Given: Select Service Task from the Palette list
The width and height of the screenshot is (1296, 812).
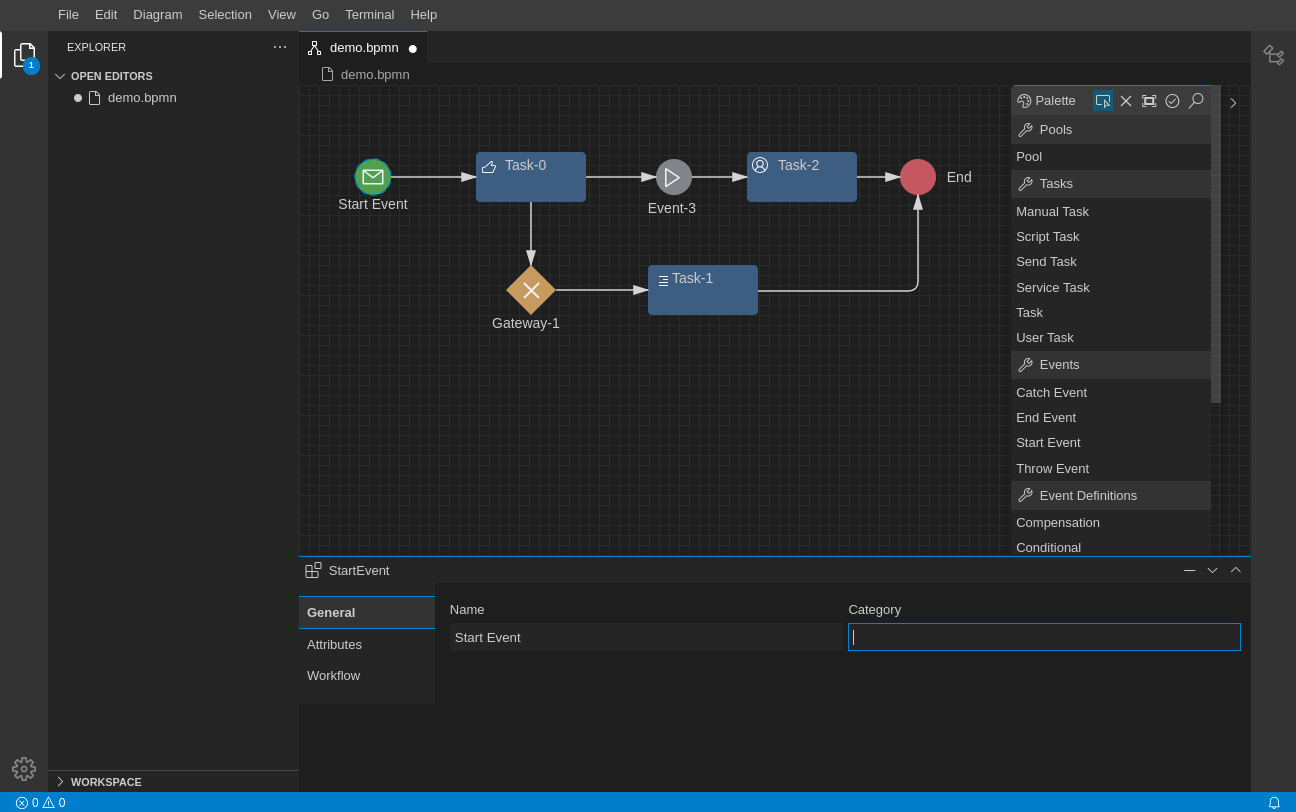Looking at the screenshot, I should click(1053, 287).
